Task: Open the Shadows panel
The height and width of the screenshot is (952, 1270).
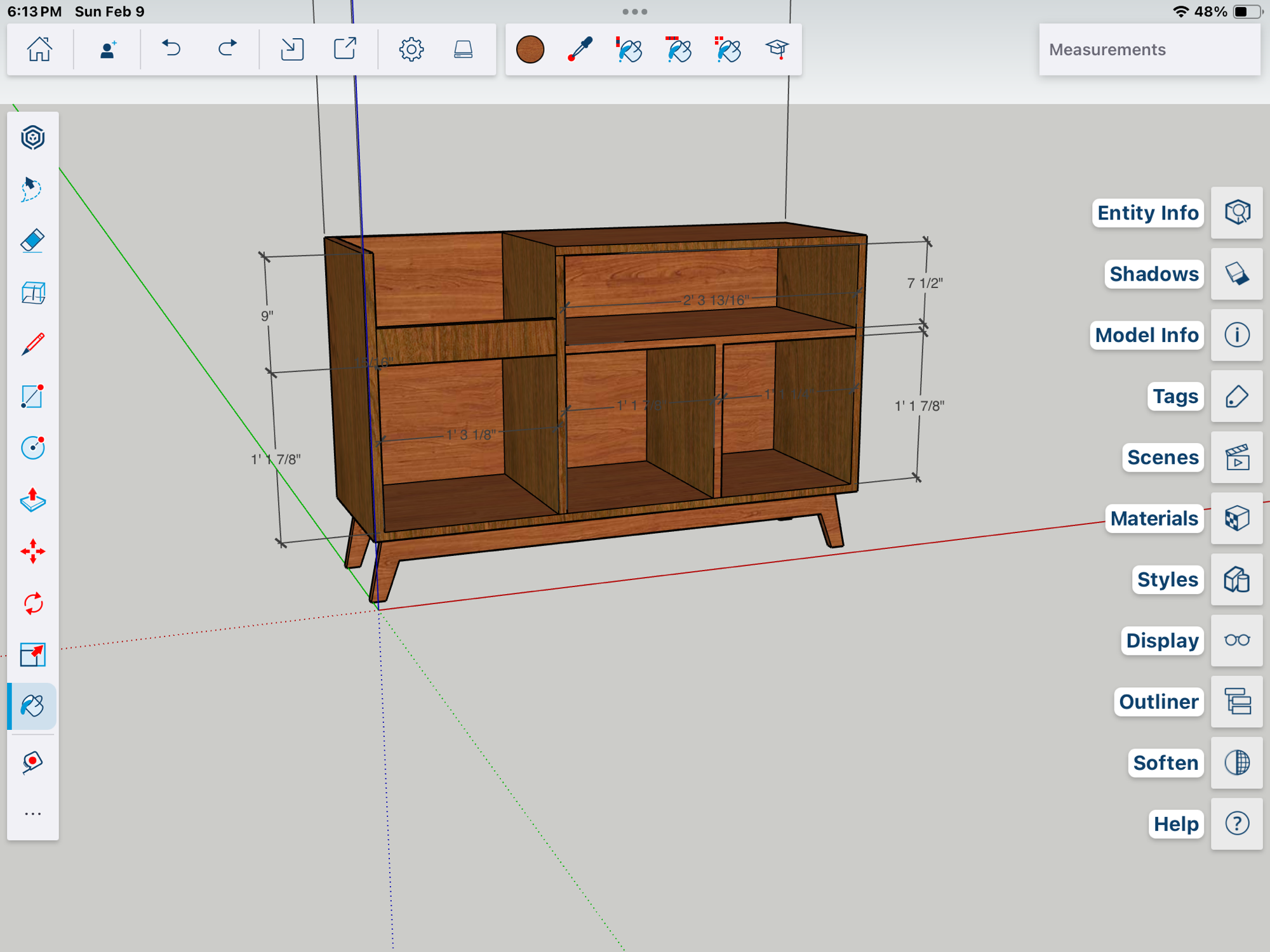Action: coord(1236,274)
